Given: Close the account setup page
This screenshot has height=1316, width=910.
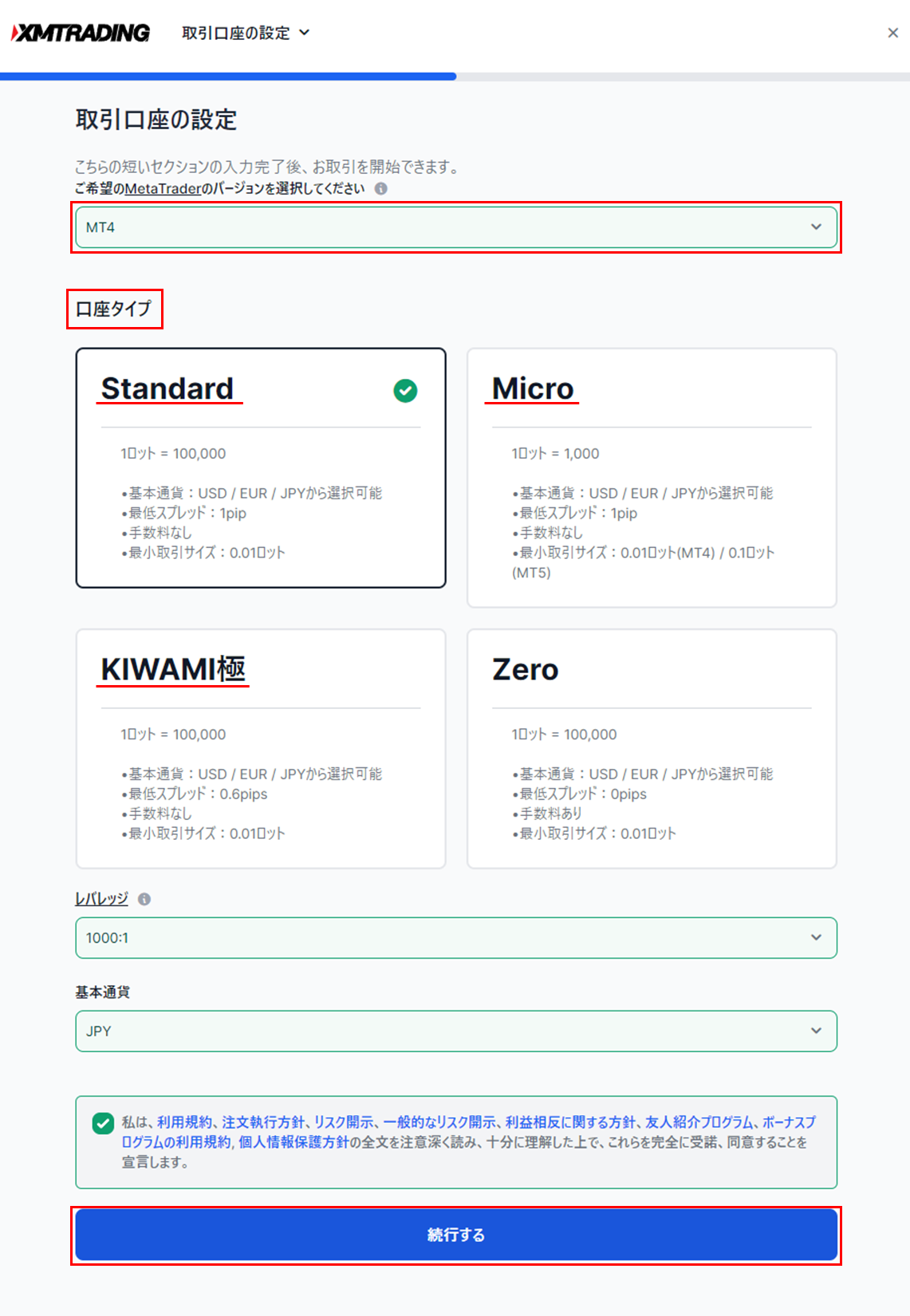Looking at the screenshot, I should click(x=892, y=33).
